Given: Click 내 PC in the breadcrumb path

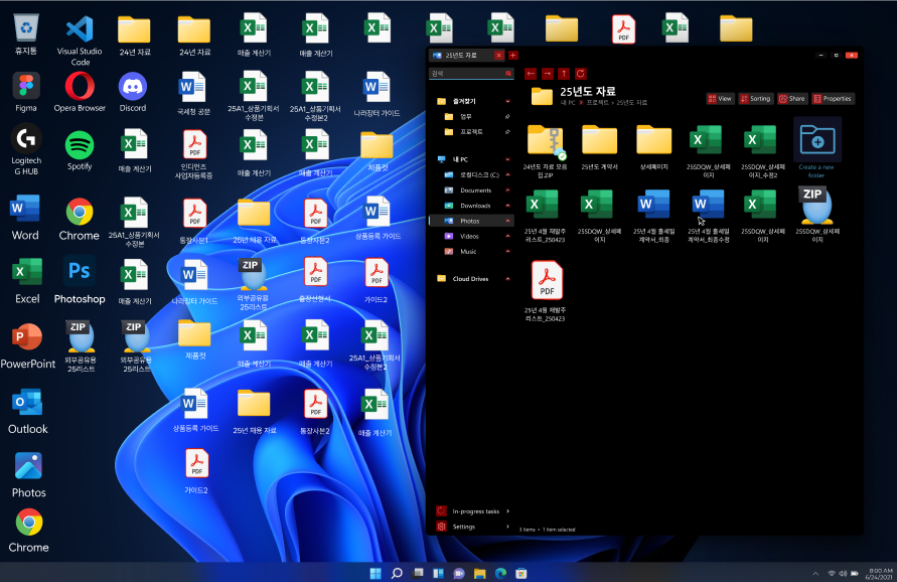Looking at the screenshot, I should tap(568, 103).
